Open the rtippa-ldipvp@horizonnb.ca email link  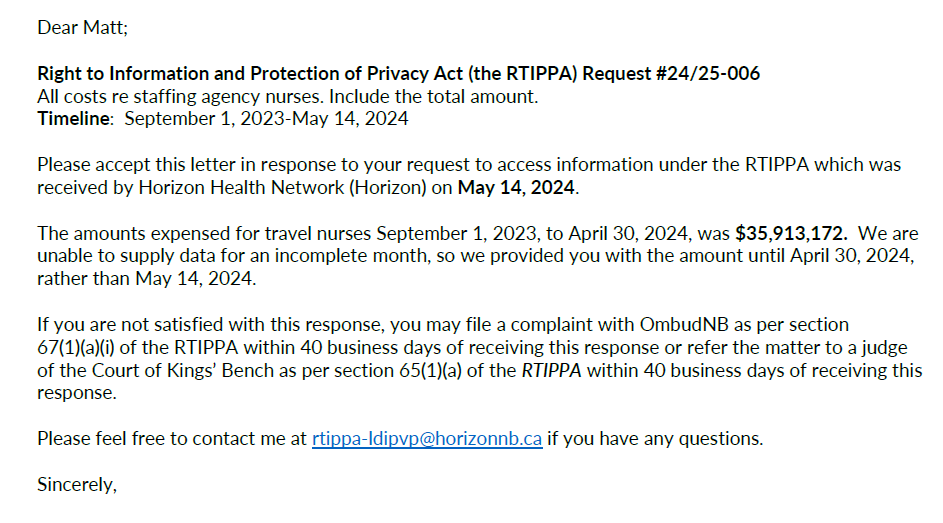(x=427, y=438)
